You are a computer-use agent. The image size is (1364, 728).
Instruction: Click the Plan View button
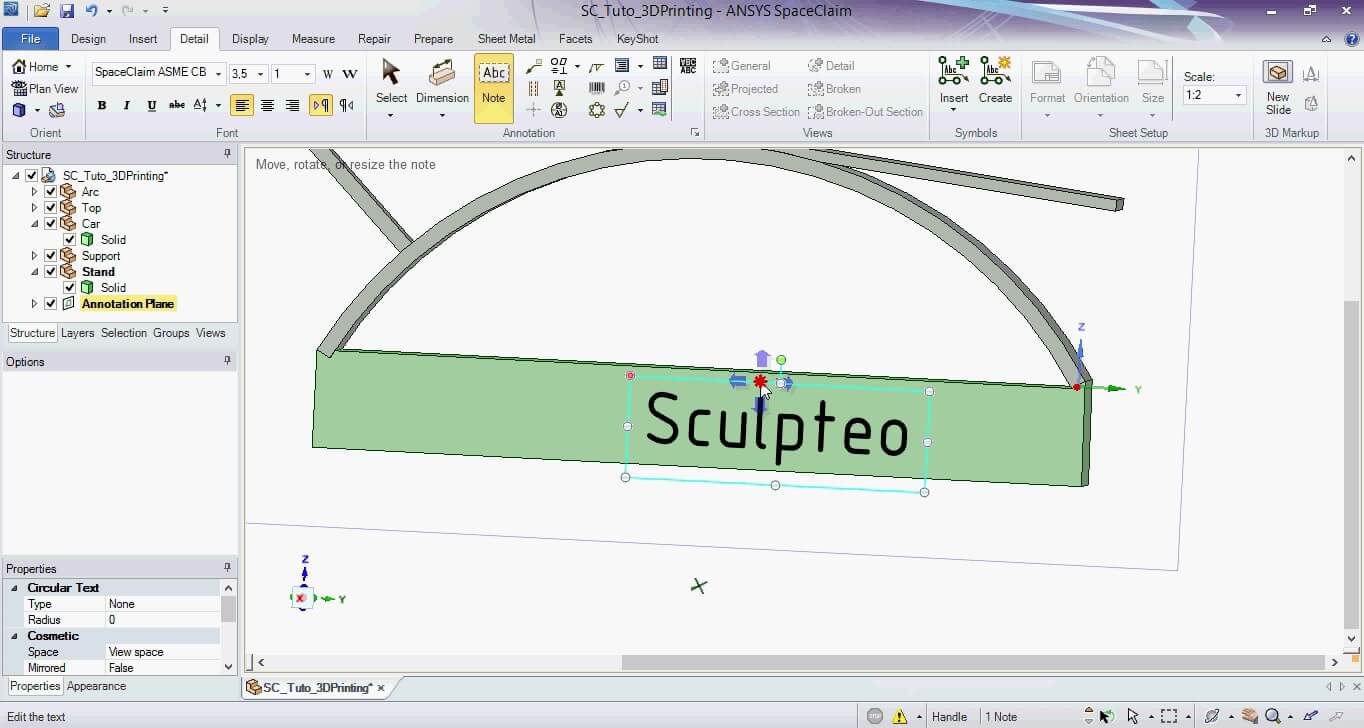tap(45, 88)
